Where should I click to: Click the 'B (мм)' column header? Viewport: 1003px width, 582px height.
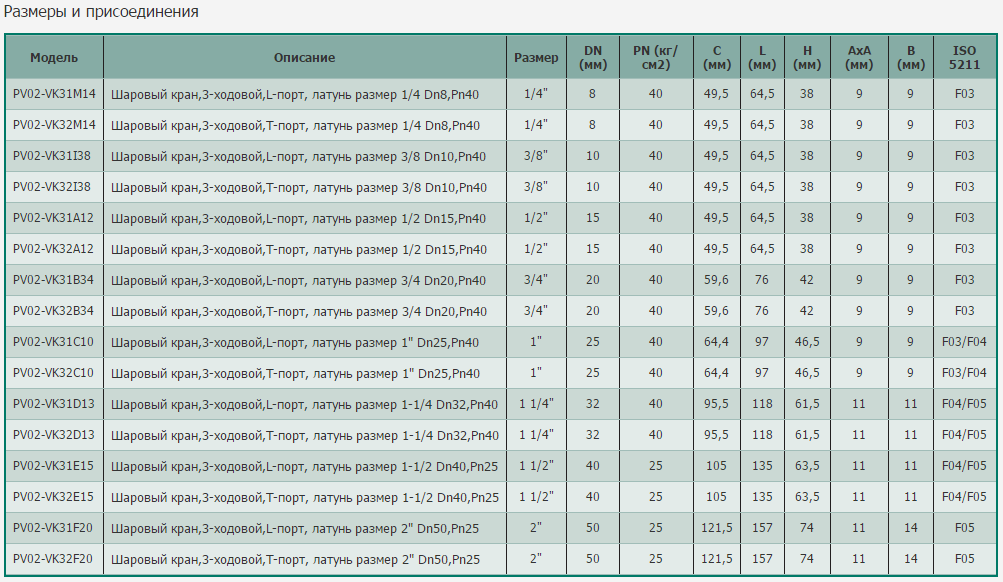(911, 58)
